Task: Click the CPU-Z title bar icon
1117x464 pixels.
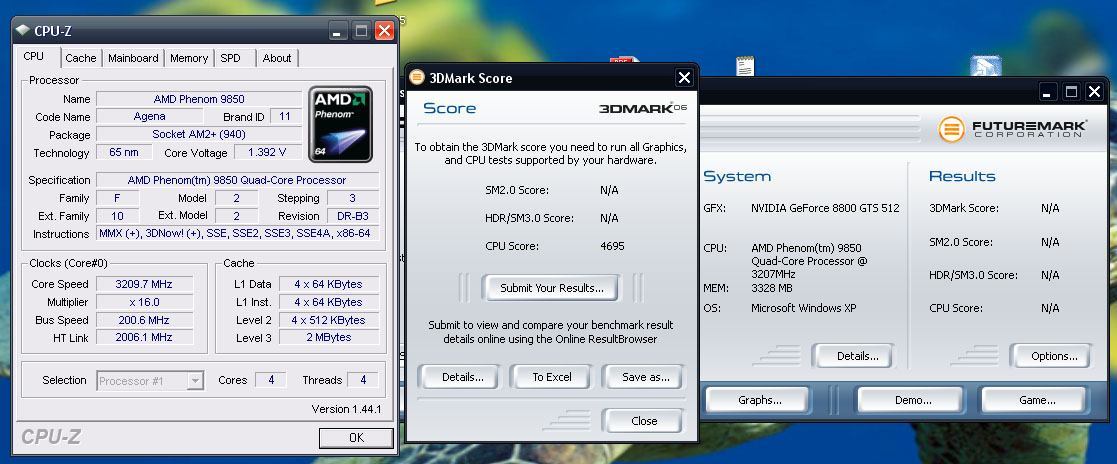Action: 23,31
